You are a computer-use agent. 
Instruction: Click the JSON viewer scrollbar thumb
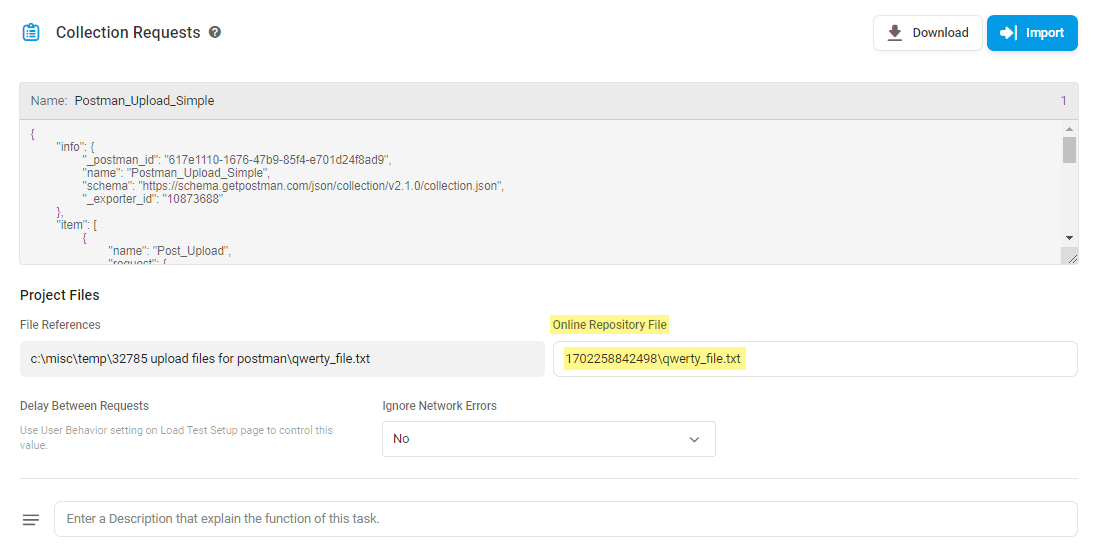[x=1069, y=150]
